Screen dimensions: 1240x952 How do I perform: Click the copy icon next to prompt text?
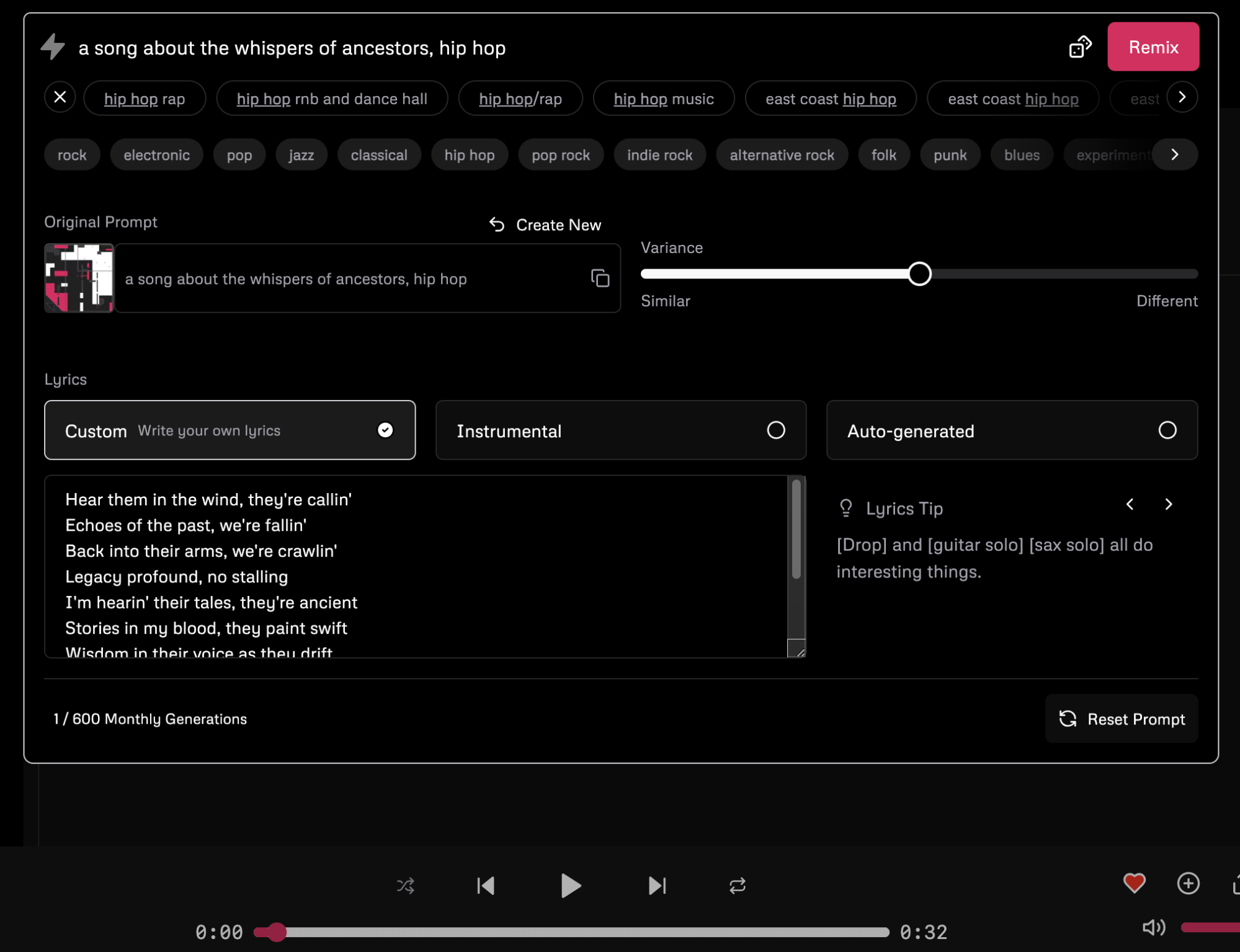[600, 279]
